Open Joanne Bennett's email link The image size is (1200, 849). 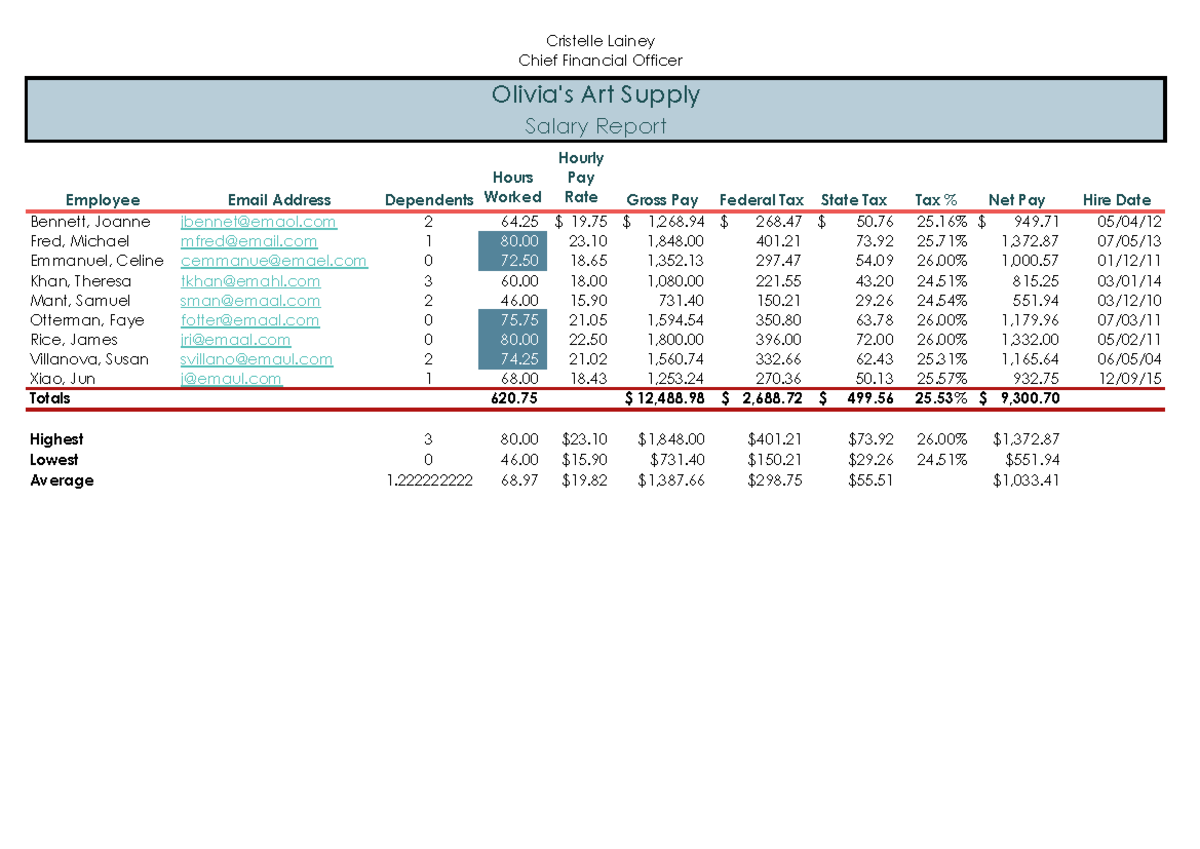coord(258,221)
